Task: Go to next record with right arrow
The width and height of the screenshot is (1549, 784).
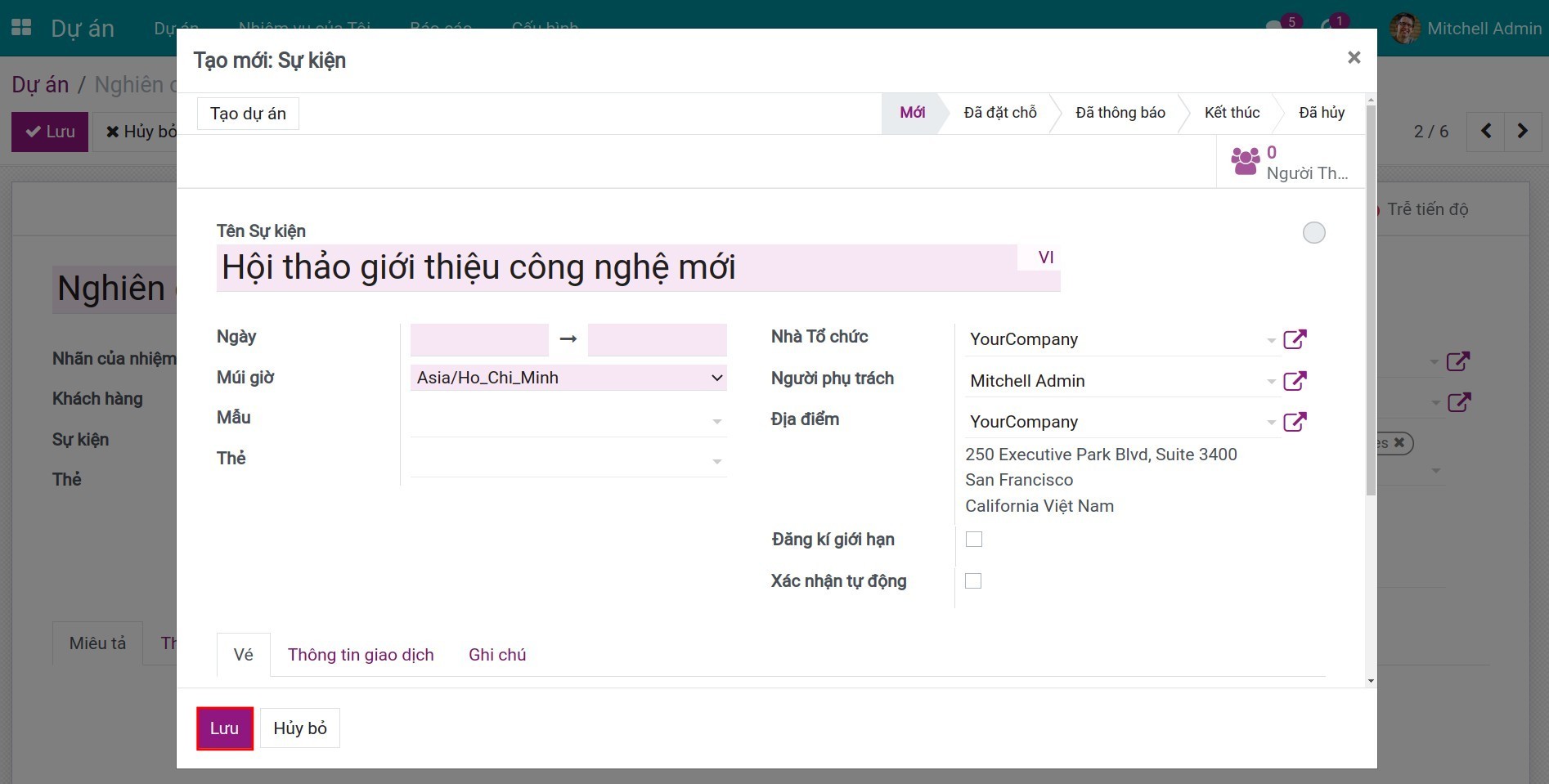Action: [x=1522, y=131]
